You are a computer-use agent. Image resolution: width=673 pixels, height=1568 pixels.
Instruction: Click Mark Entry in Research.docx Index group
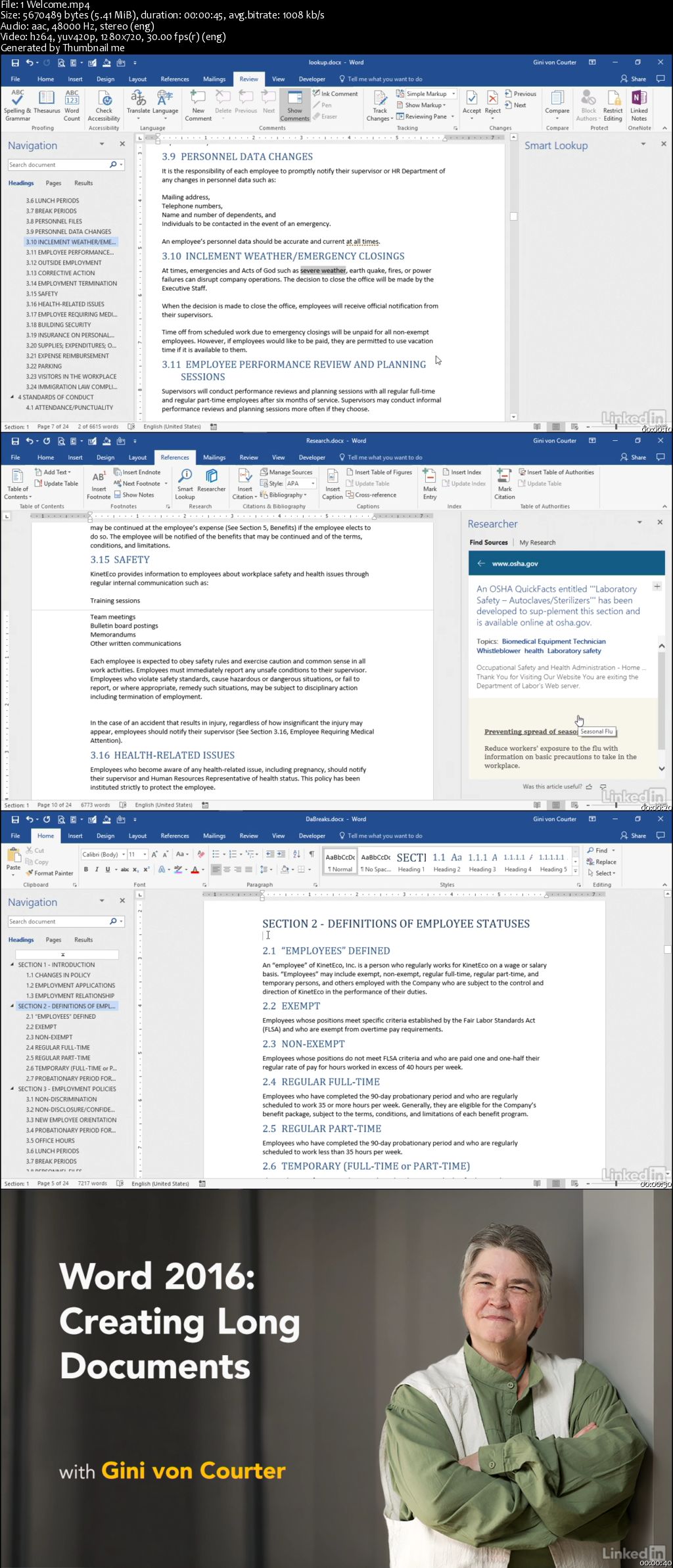pyautogui.click(x=430, y=484)
